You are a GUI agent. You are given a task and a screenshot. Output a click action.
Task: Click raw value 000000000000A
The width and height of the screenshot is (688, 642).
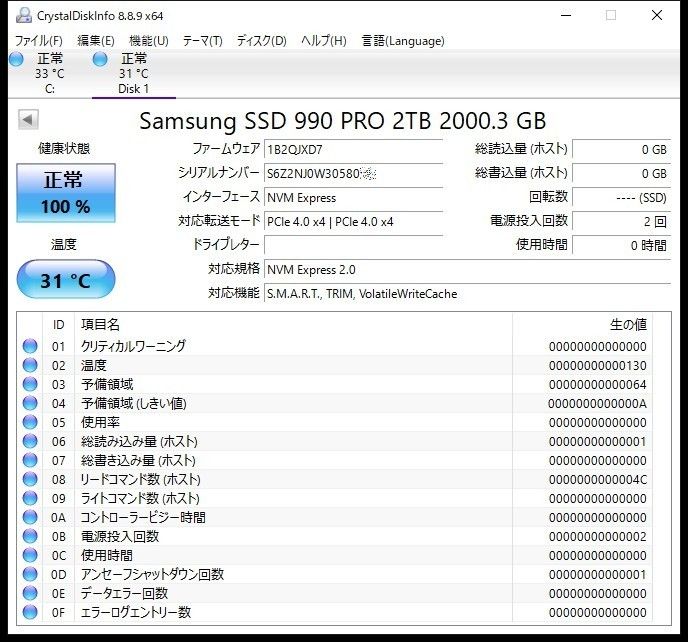pos(598,404)
